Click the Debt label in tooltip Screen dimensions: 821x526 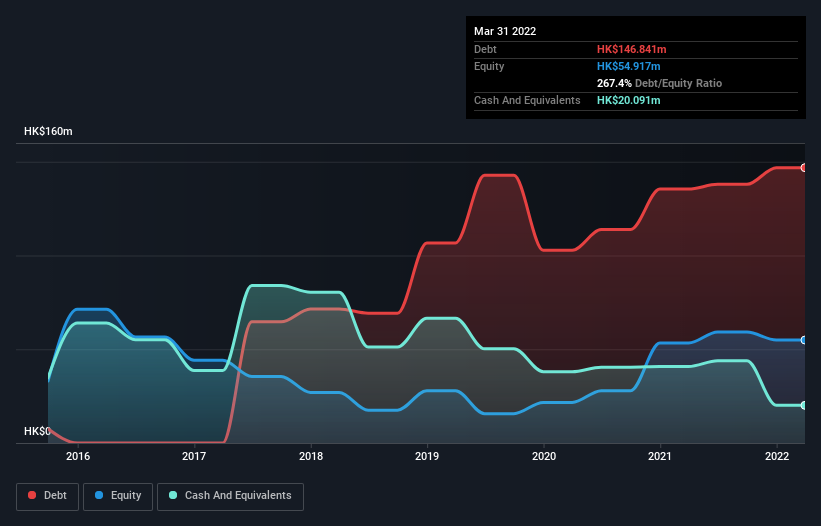pyautogui.click(x=485, y=49)
